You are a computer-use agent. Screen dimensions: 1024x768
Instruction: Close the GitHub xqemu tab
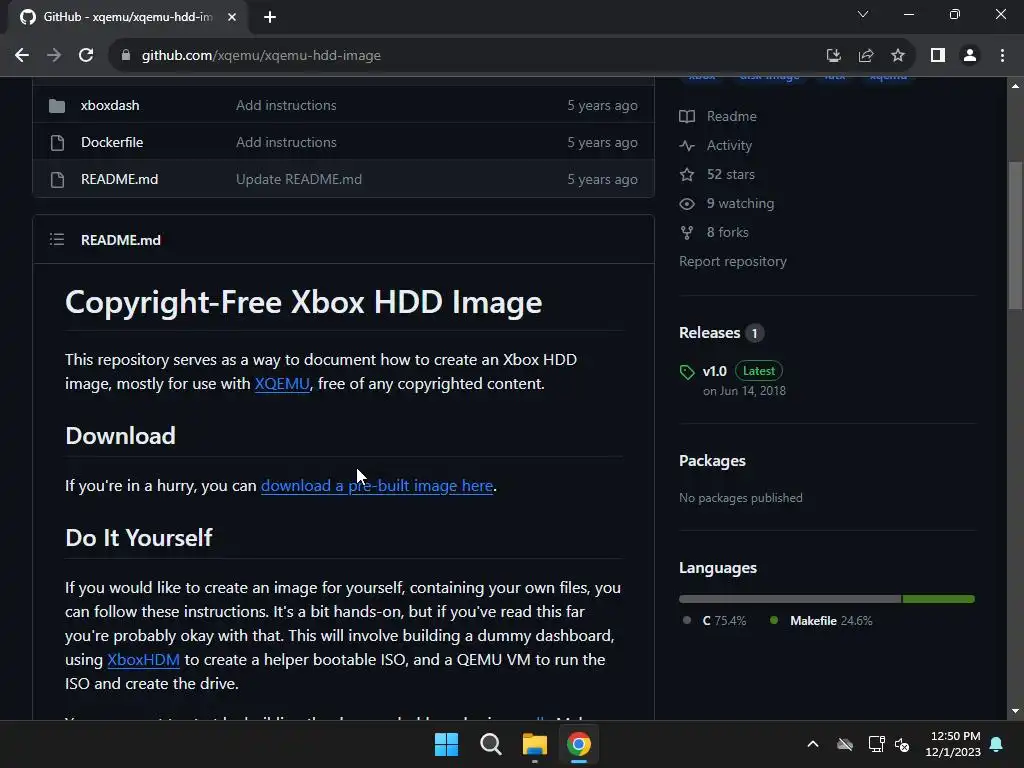[232, 17]
